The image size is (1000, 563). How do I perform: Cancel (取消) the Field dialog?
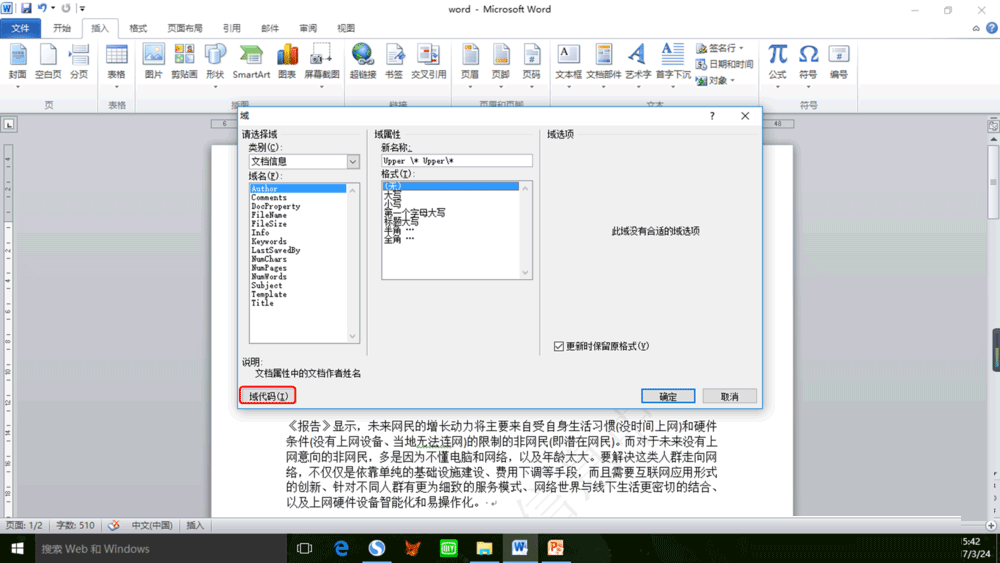[x=729, y=396]
